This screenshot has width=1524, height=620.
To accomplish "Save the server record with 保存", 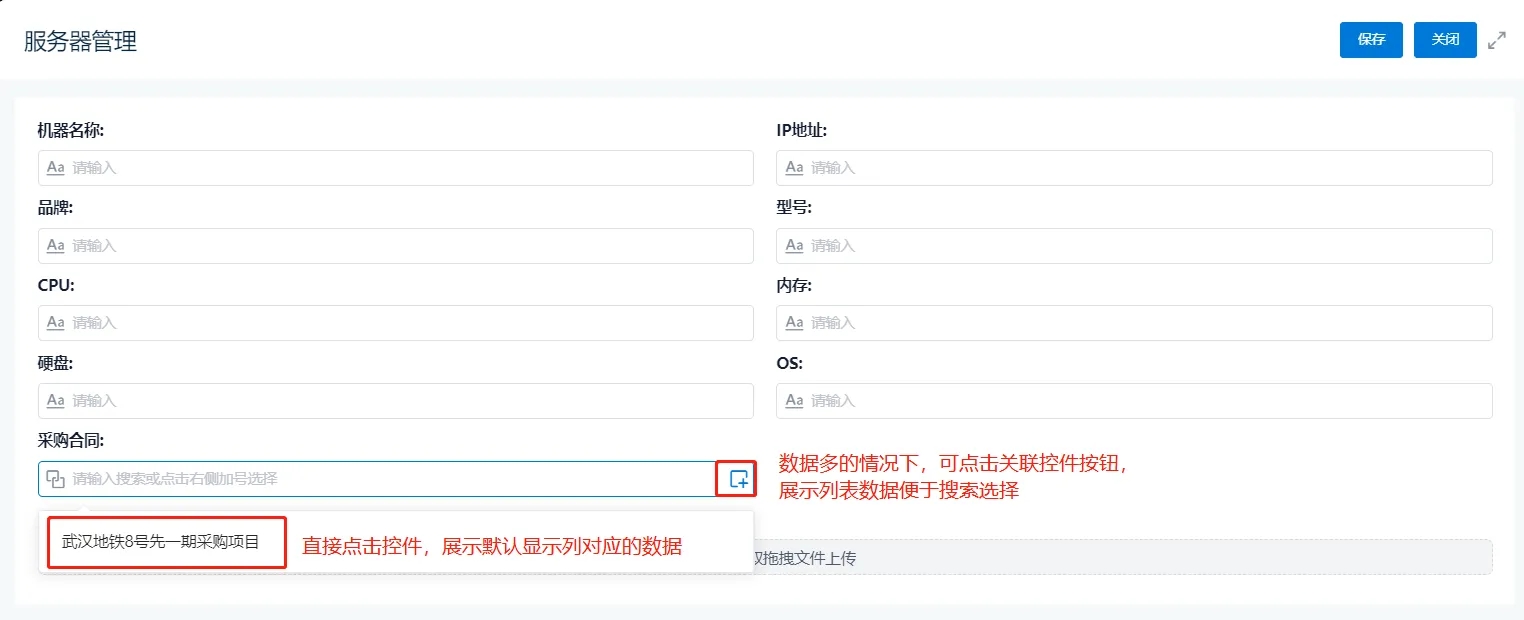I will click(x=1371, y=40).
